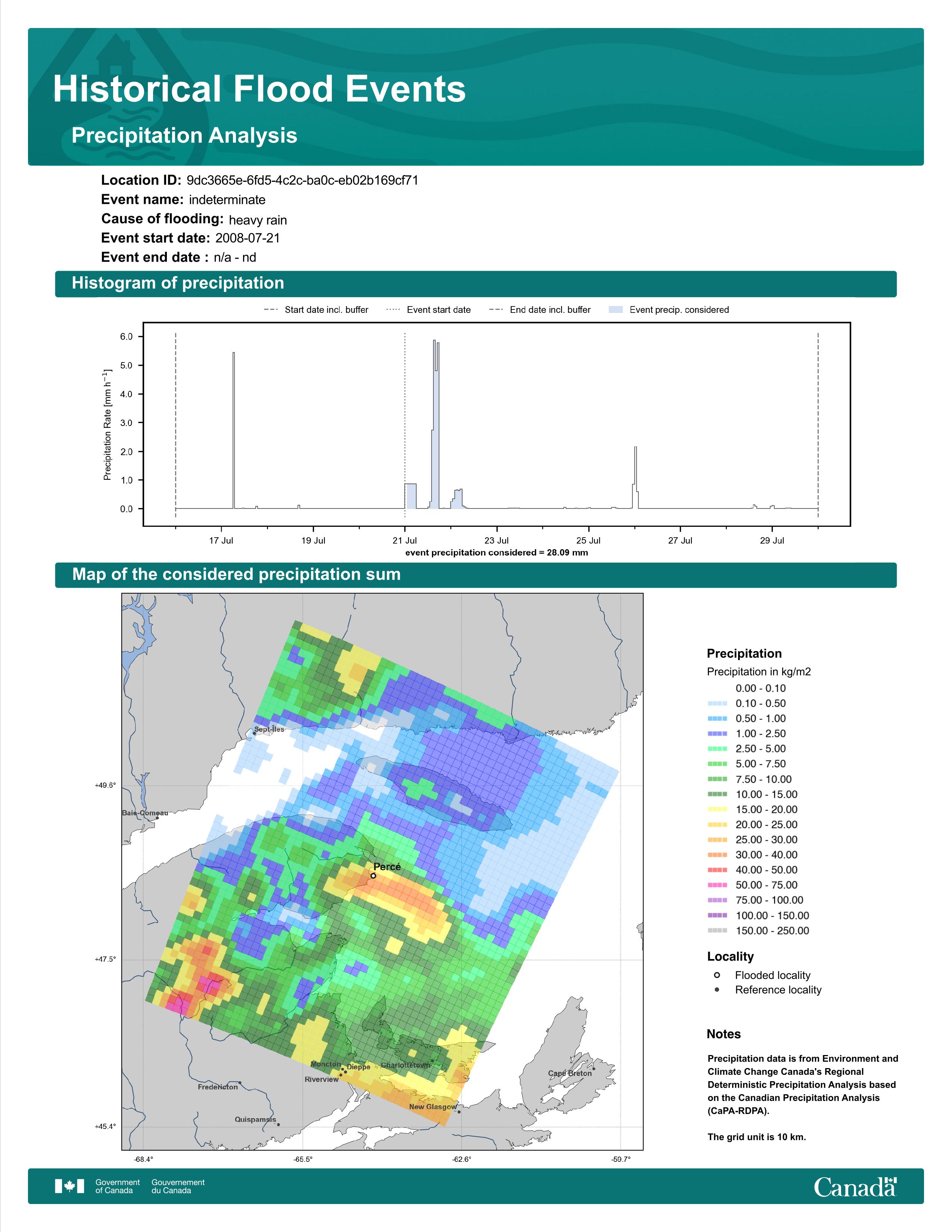Viewport: 952px width, 1232px height.
Task: Click the event name value "indeterminate"
Action: tap(227, 200)
